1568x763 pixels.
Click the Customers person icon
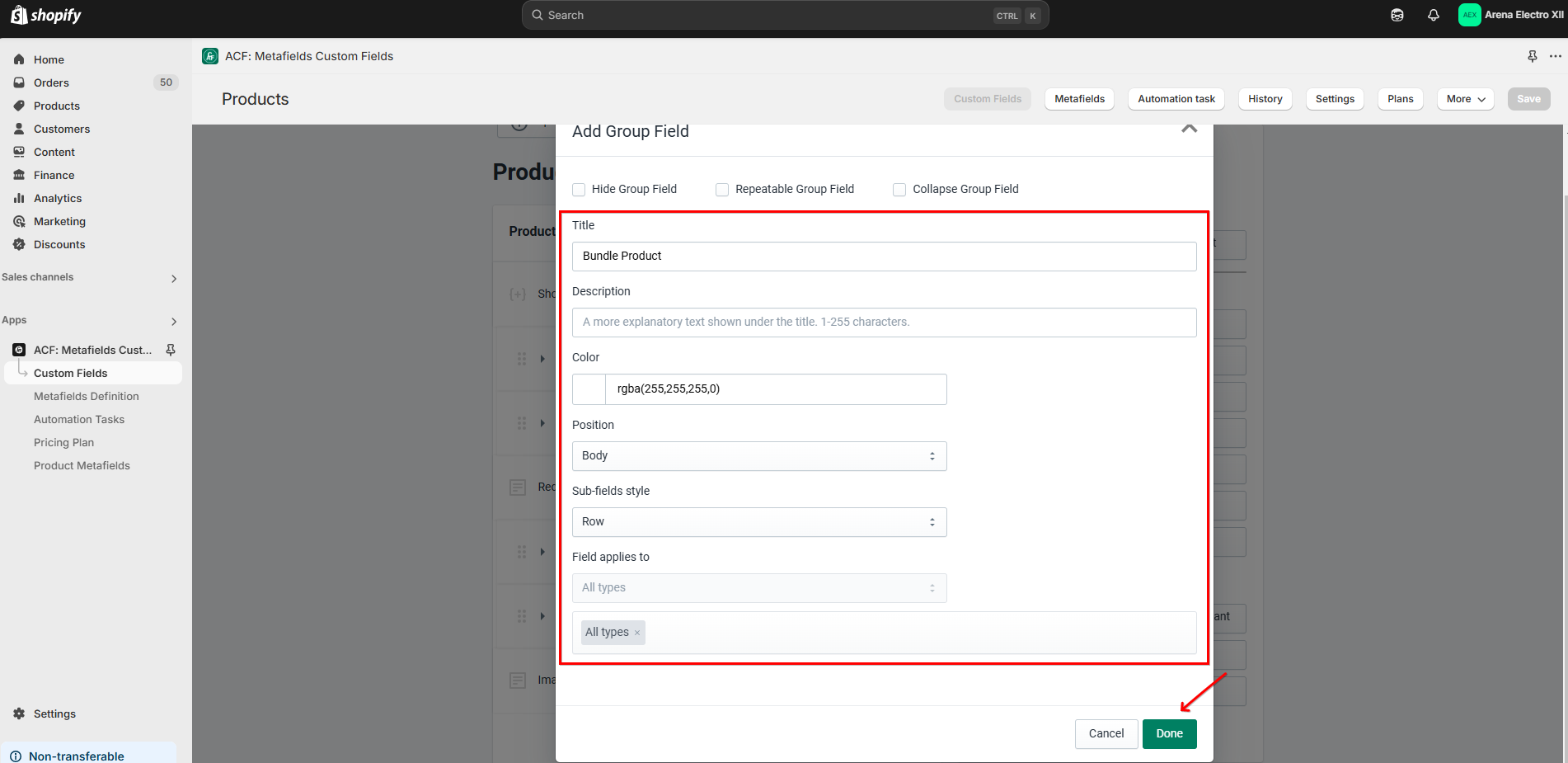pos(19,129)
